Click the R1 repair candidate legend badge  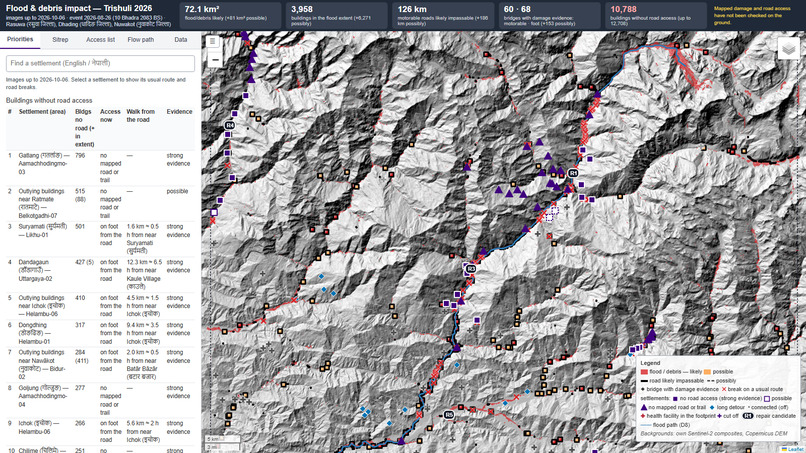click(x=748, y=416)
